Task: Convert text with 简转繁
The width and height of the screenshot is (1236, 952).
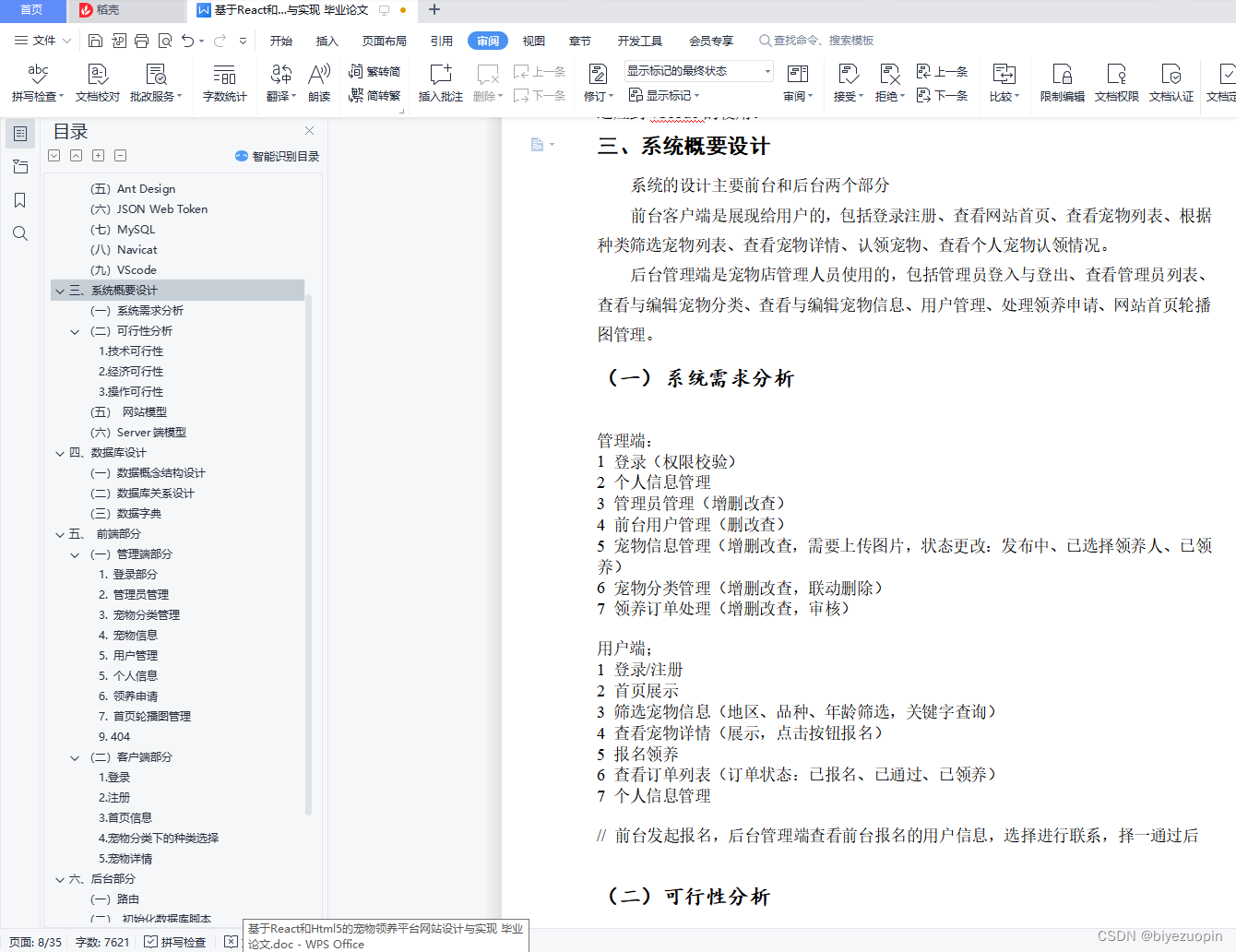Action: [374, 95]
